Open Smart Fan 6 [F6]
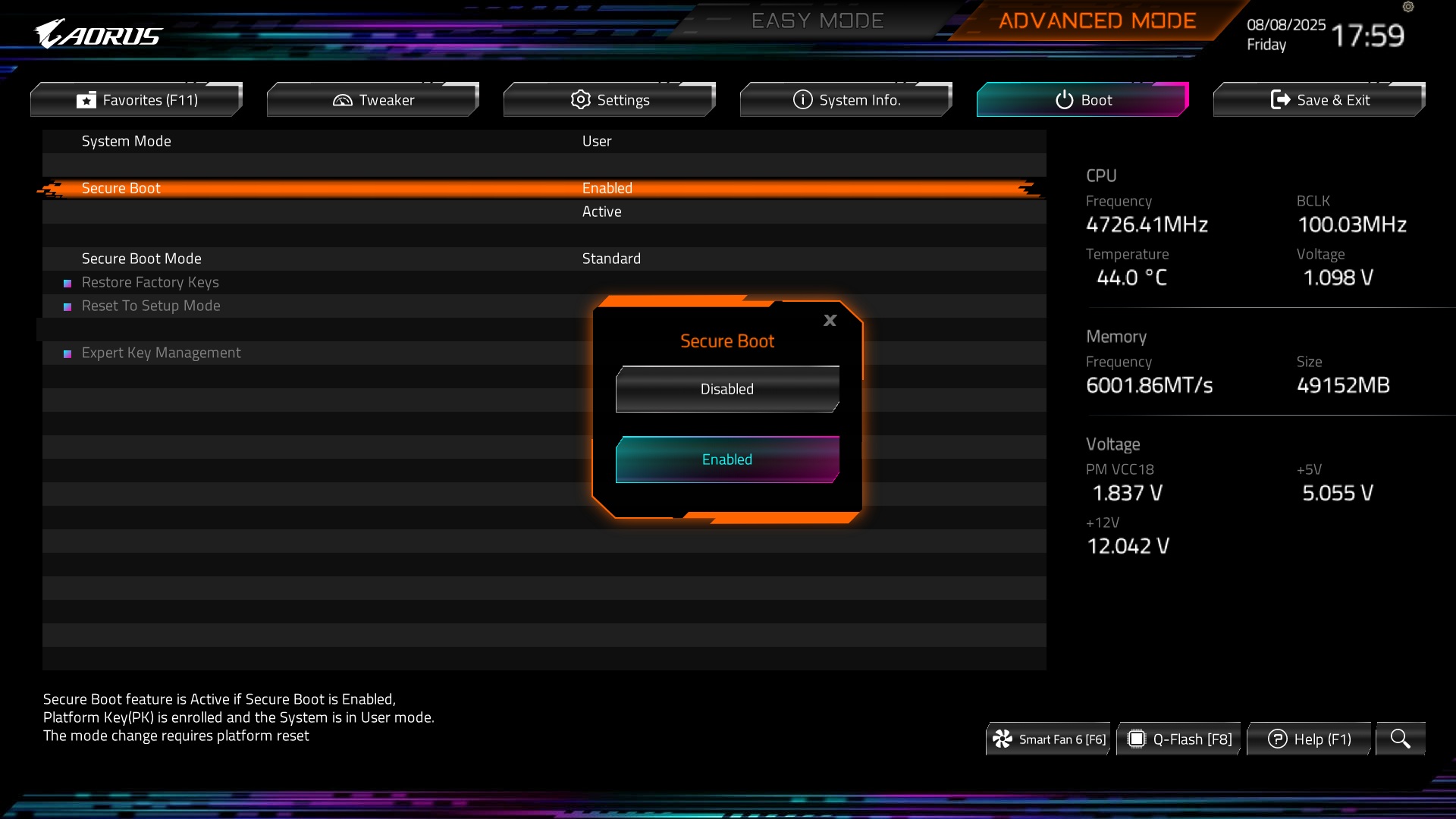The height and width of the screenshot is (819, 1456). 1048,739
